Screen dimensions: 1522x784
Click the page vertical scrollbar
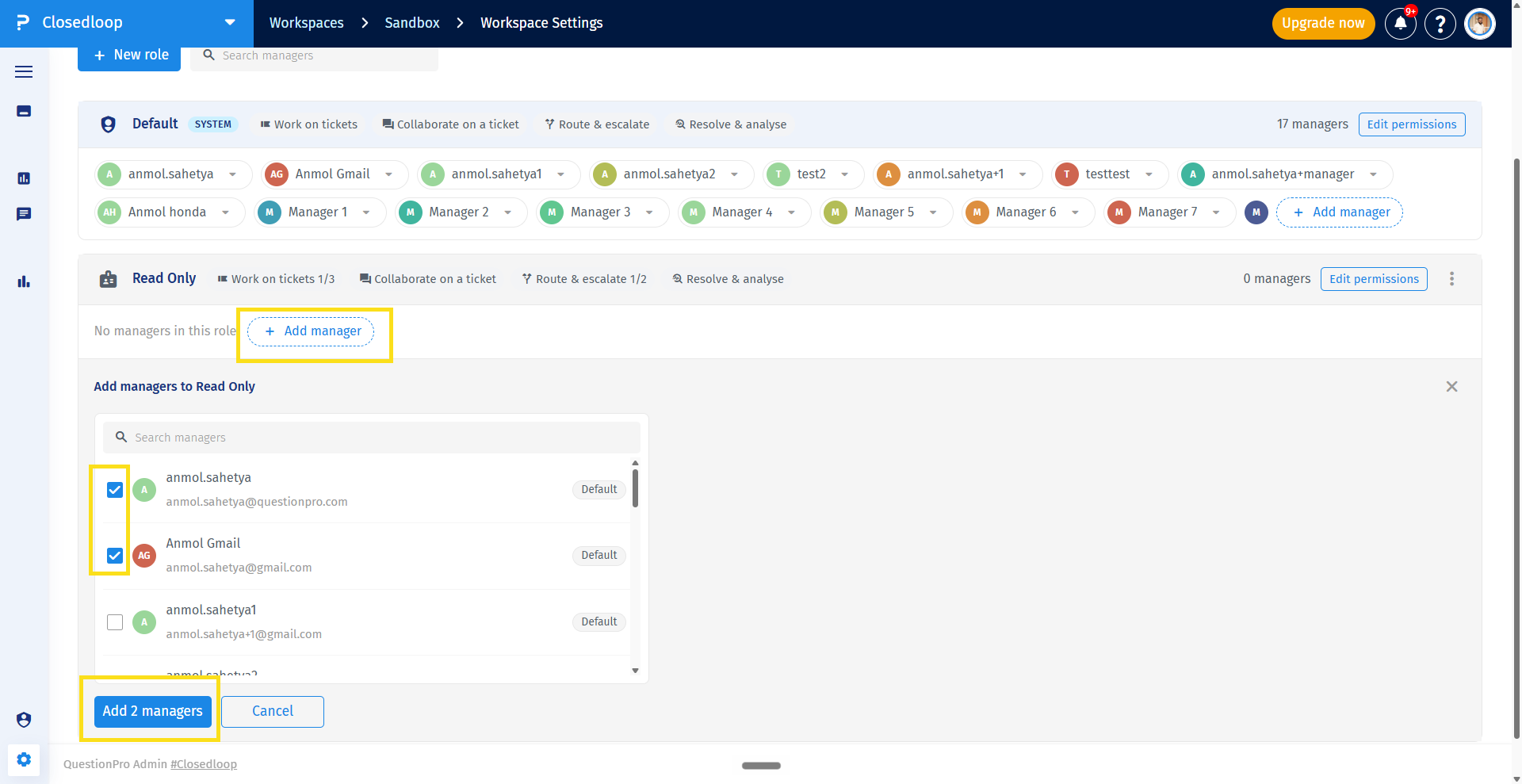tap(1516, 448)
